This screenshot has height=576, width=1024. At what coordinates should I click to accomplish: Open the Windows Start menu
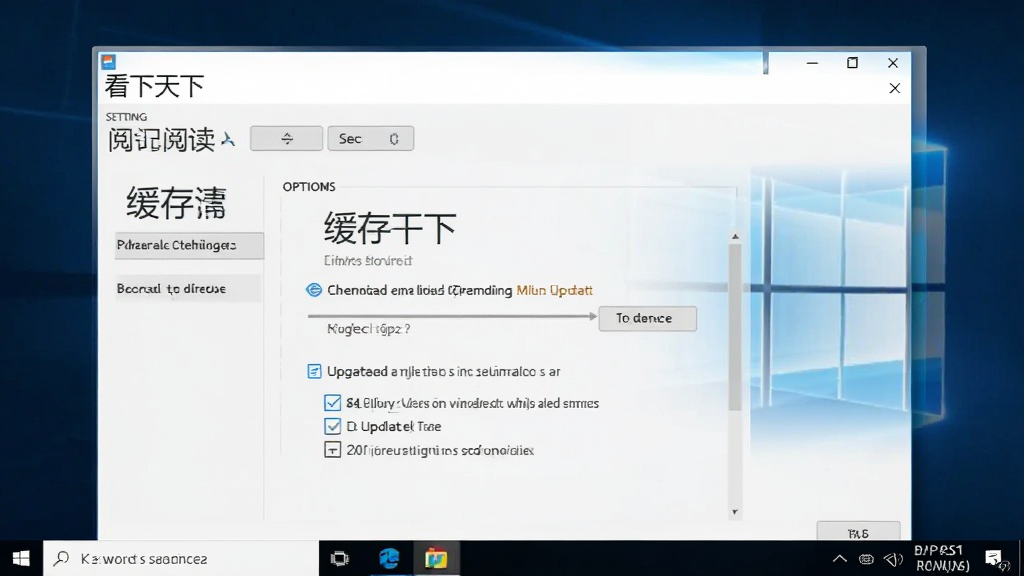click(x=21, y=558)
